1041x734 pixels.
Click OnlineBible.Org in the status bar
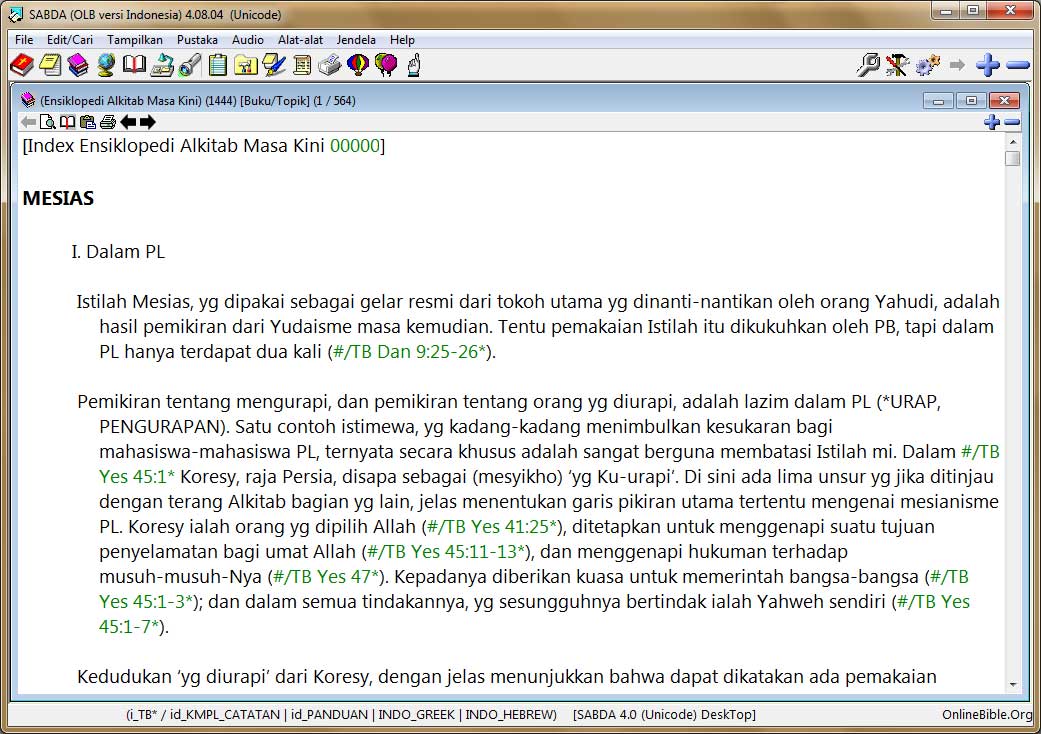[987, 715]
